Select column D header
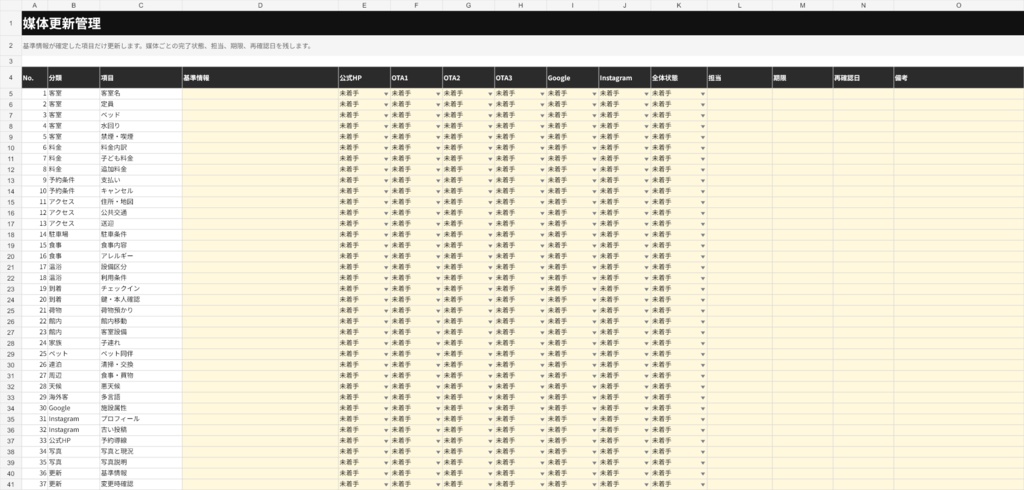This screenshot has height=490, width=1024. click(x=260, y=5)
